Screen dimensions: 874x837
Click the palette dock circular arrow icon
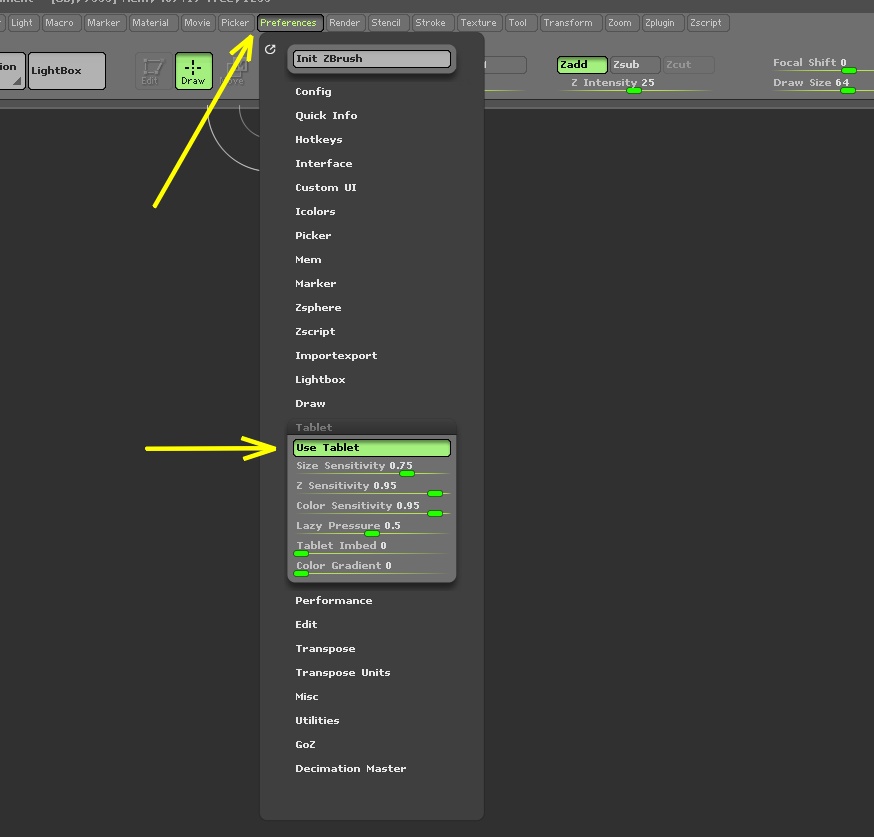[270, 50]
